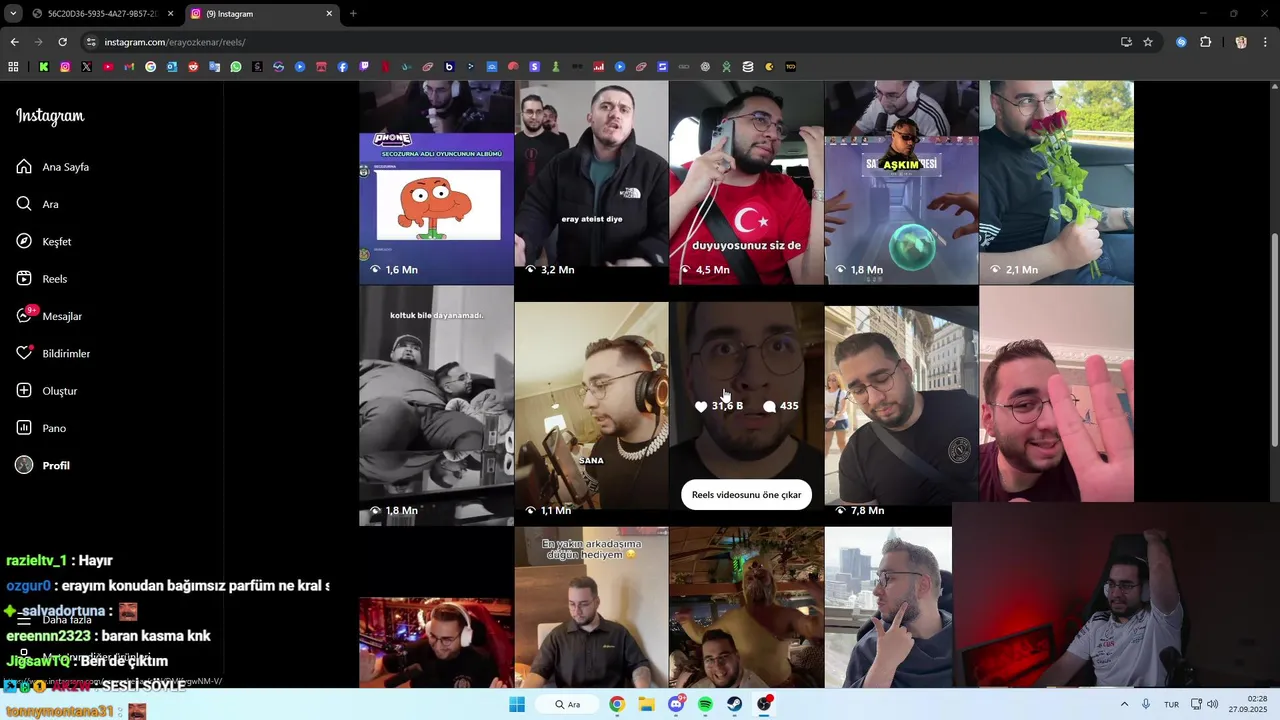This screenshot has height=720, width=1280.
Task: Open the 'AŞKIM' reel with 1,8 Mn views
Action: 901,183
